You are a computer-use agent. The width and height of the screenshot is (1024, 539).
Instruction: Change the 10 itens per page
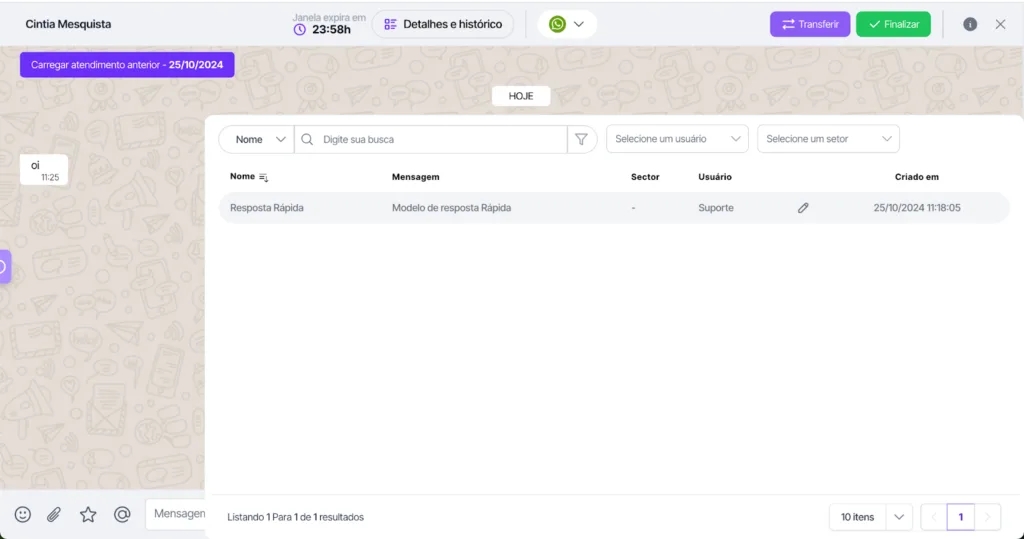870,517
